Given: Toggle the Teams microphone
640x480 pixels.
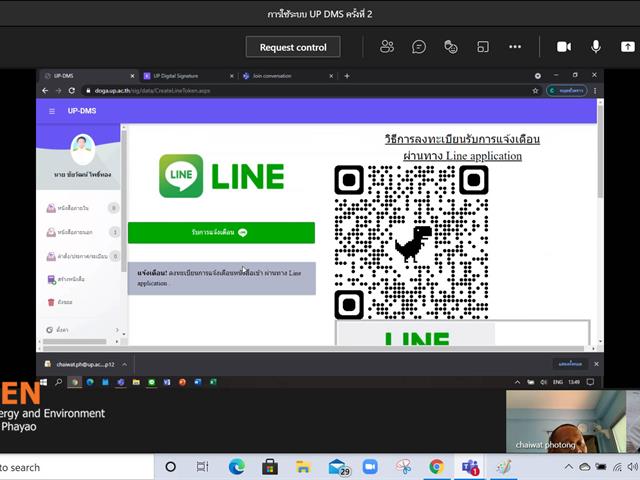Looking at the screenshot, I should tap(596, 47).
